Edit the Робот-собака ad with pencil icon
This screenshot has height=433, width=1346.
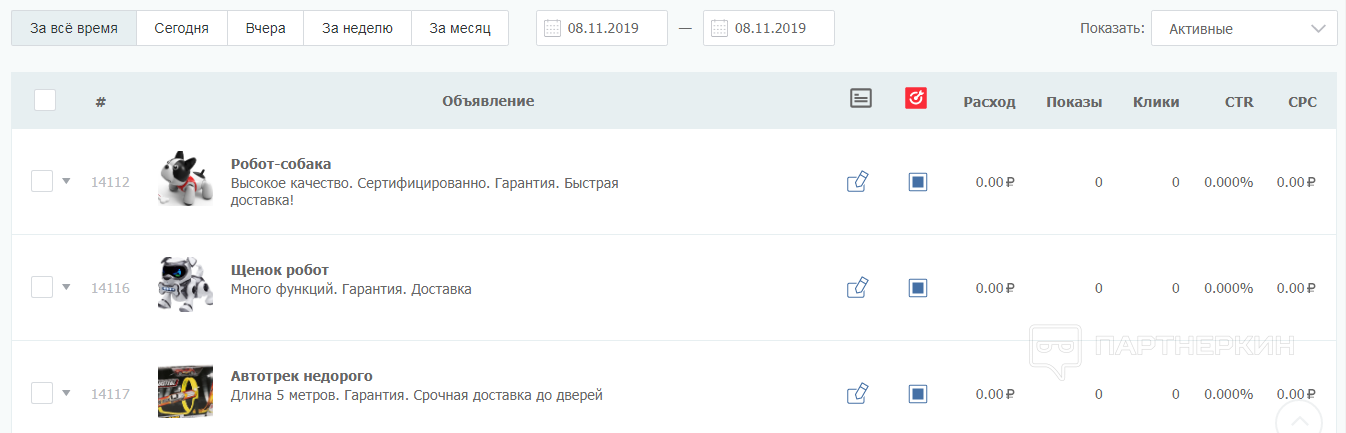857,182
